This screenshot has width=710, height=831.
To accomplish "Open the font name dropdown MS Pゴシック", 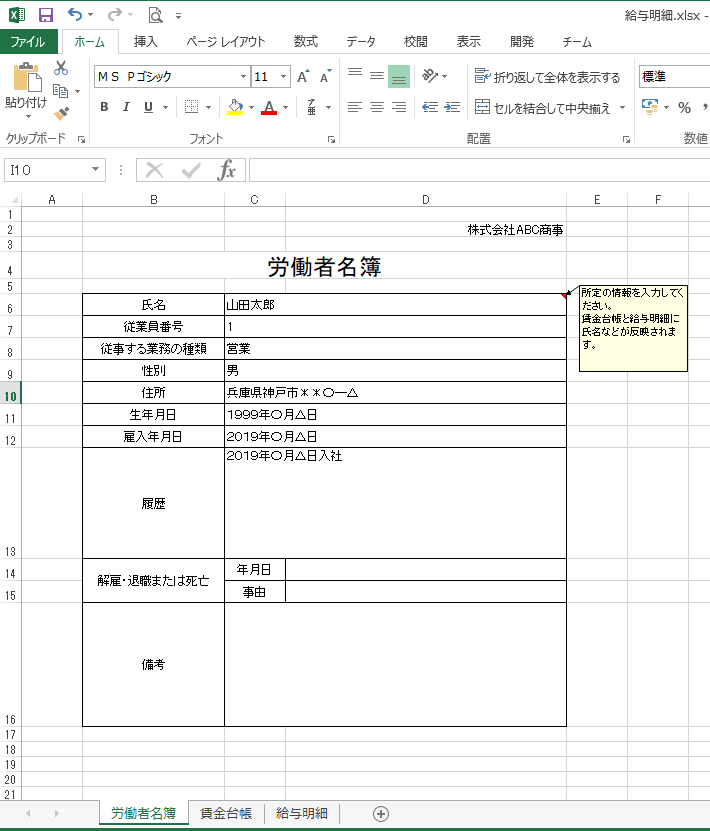I will tap(243, 76).
